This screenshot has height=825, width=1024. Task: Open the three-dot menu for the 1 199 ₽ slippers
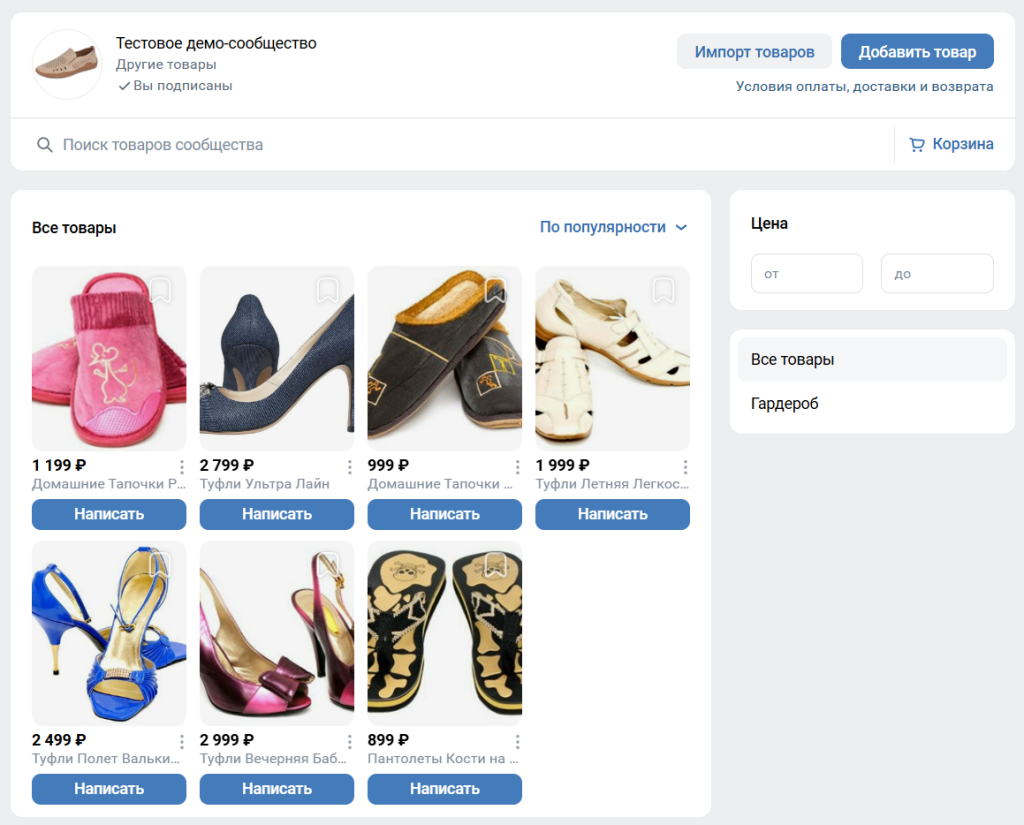[182, 467]
